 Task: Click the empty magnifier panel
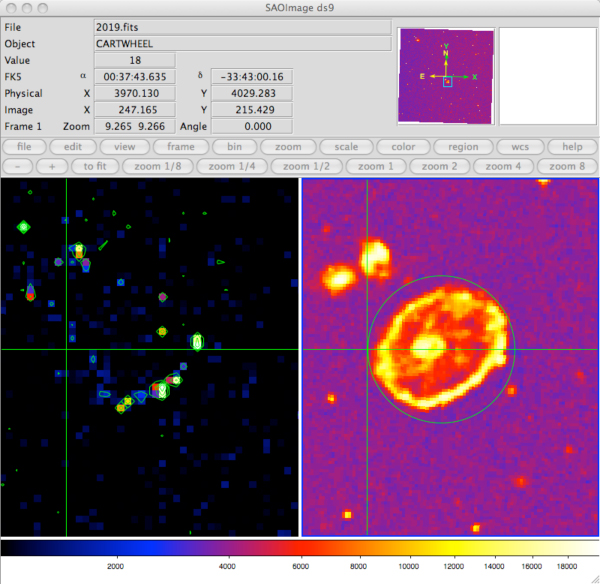point(548,76)
